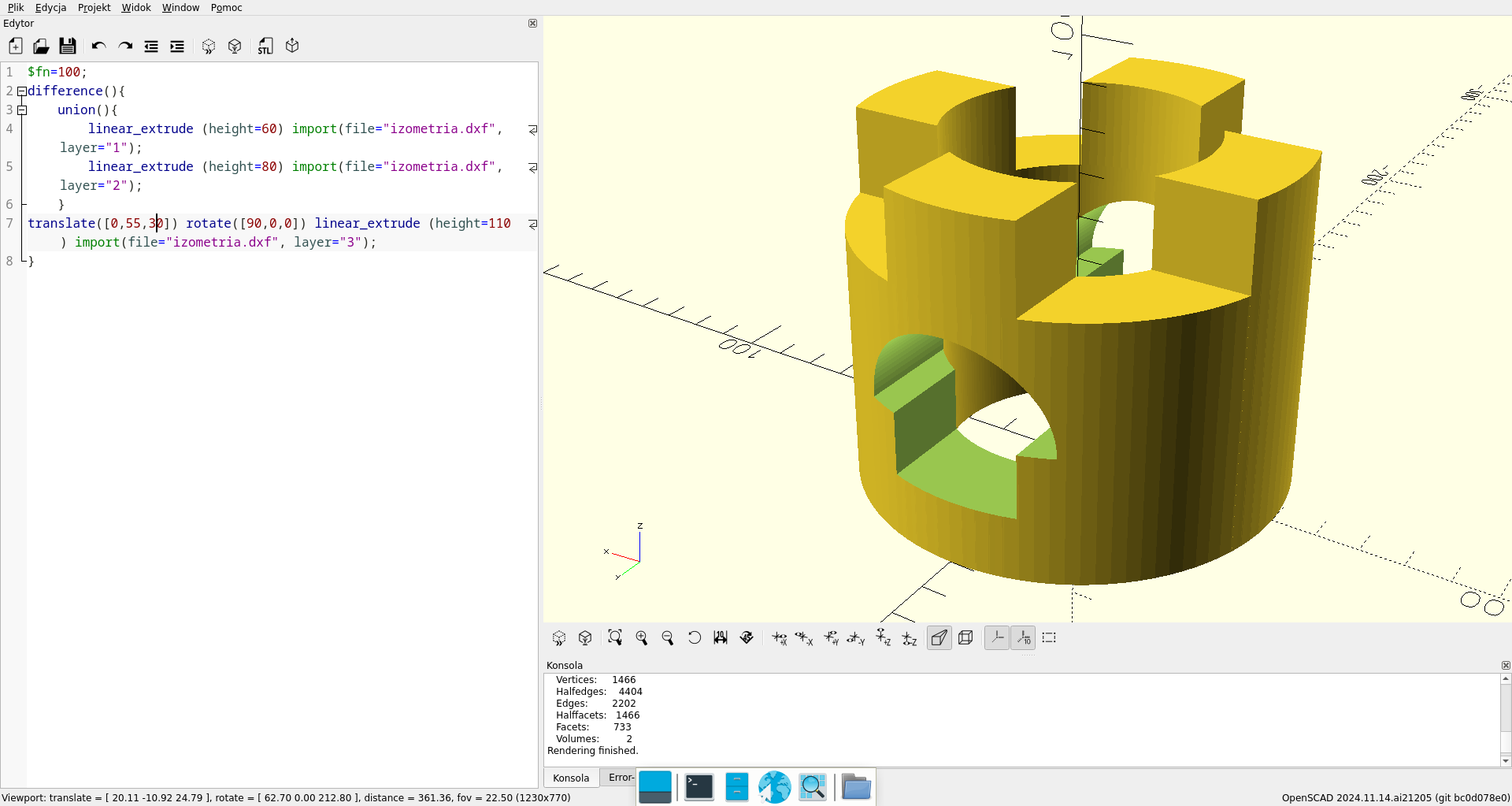This screenshot has width=1512, height=806.
Task: Open a file using the folder icon
Action: pyautogui.click(x=41, y=46)
